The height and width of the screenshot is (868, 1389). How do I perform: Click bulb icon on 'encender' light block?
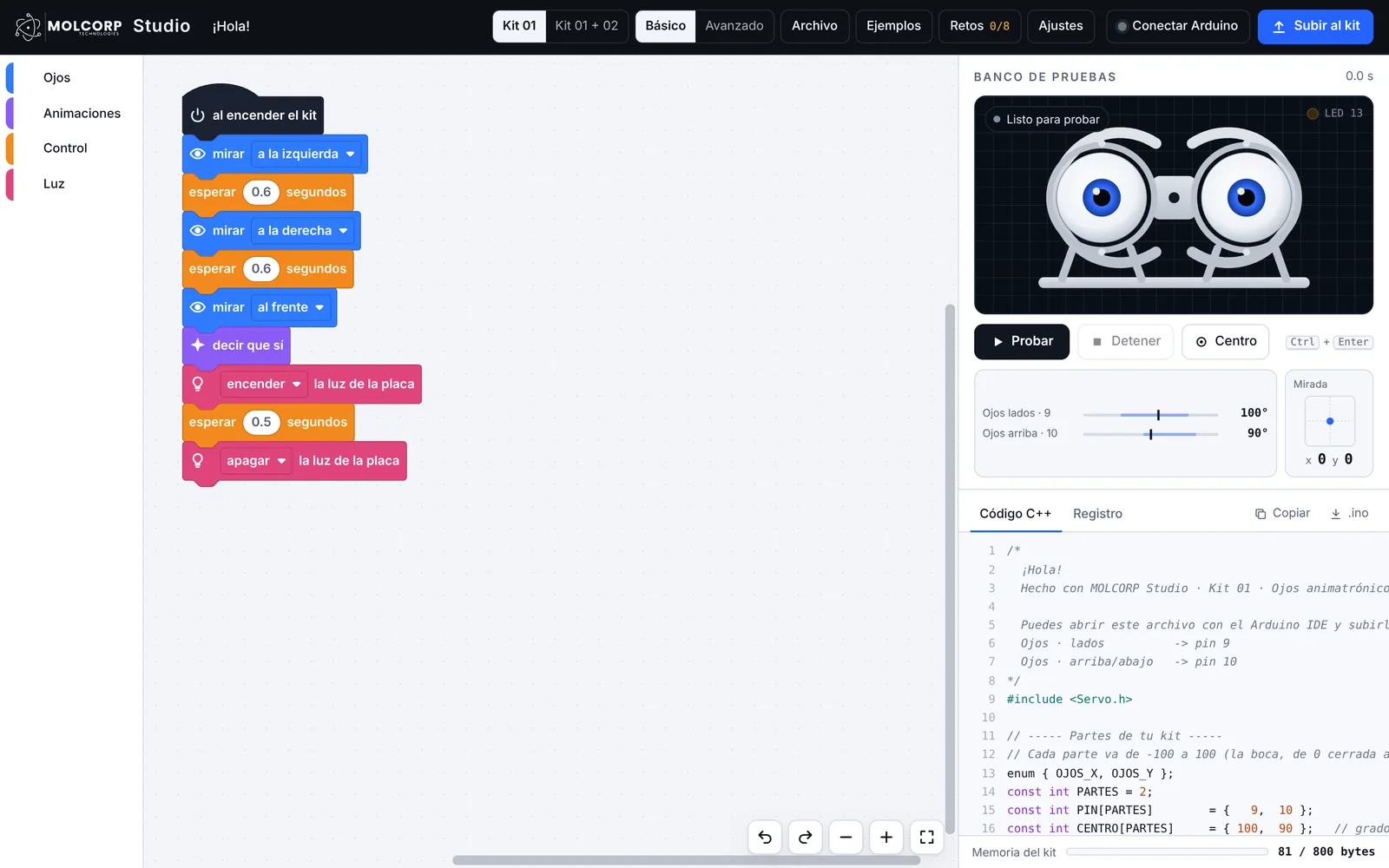point(198,384)
